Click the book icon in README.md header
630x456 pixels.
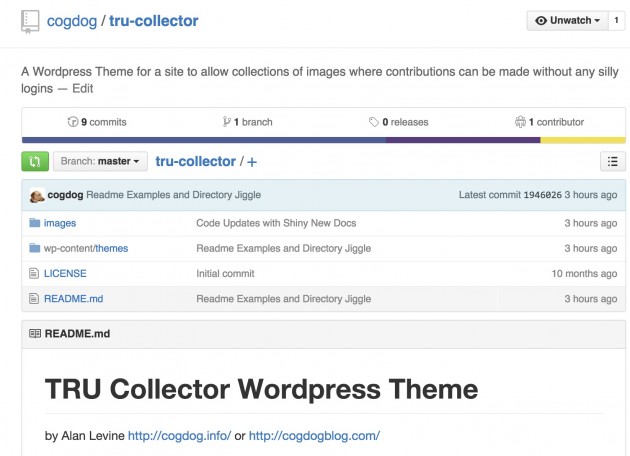(x=35, y=333)
